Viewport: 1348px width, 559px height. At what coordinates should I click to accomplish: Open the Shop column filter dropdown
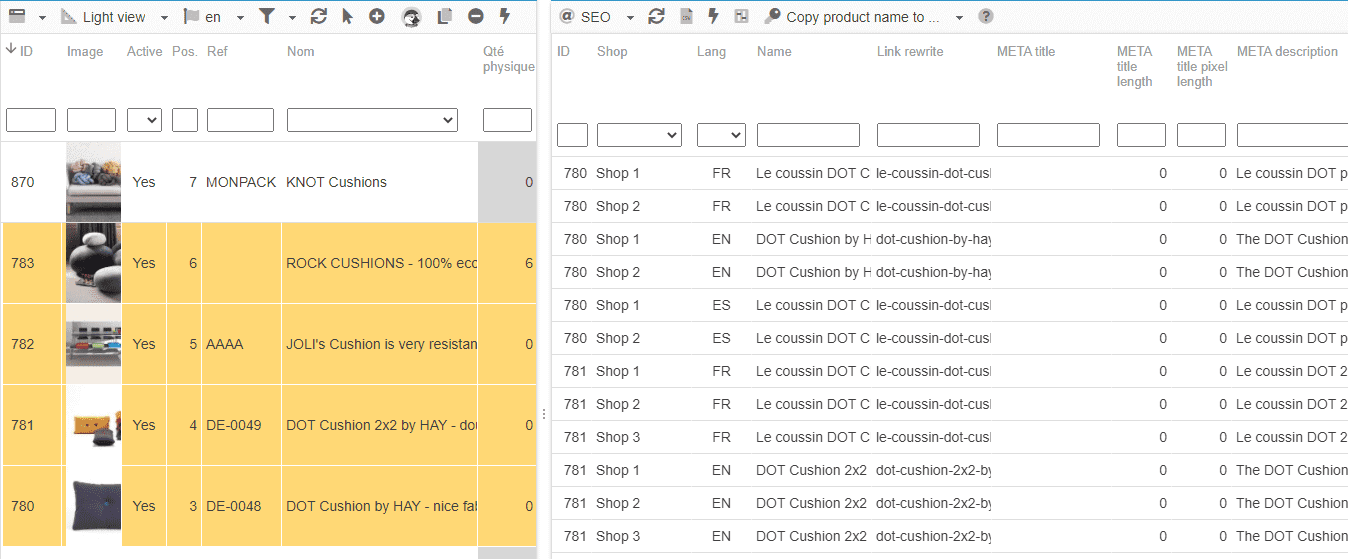pos(638,135)
